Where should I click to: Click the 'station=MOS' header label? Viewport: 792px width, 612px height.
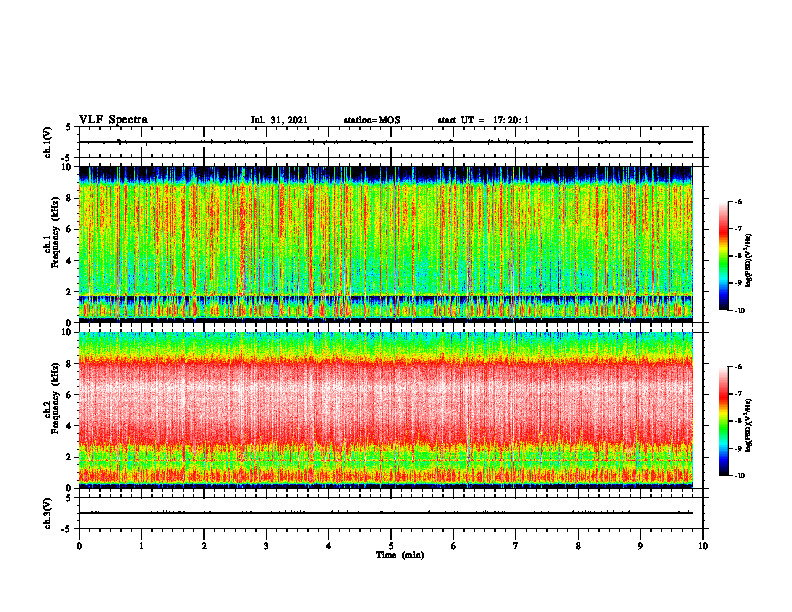372,120
